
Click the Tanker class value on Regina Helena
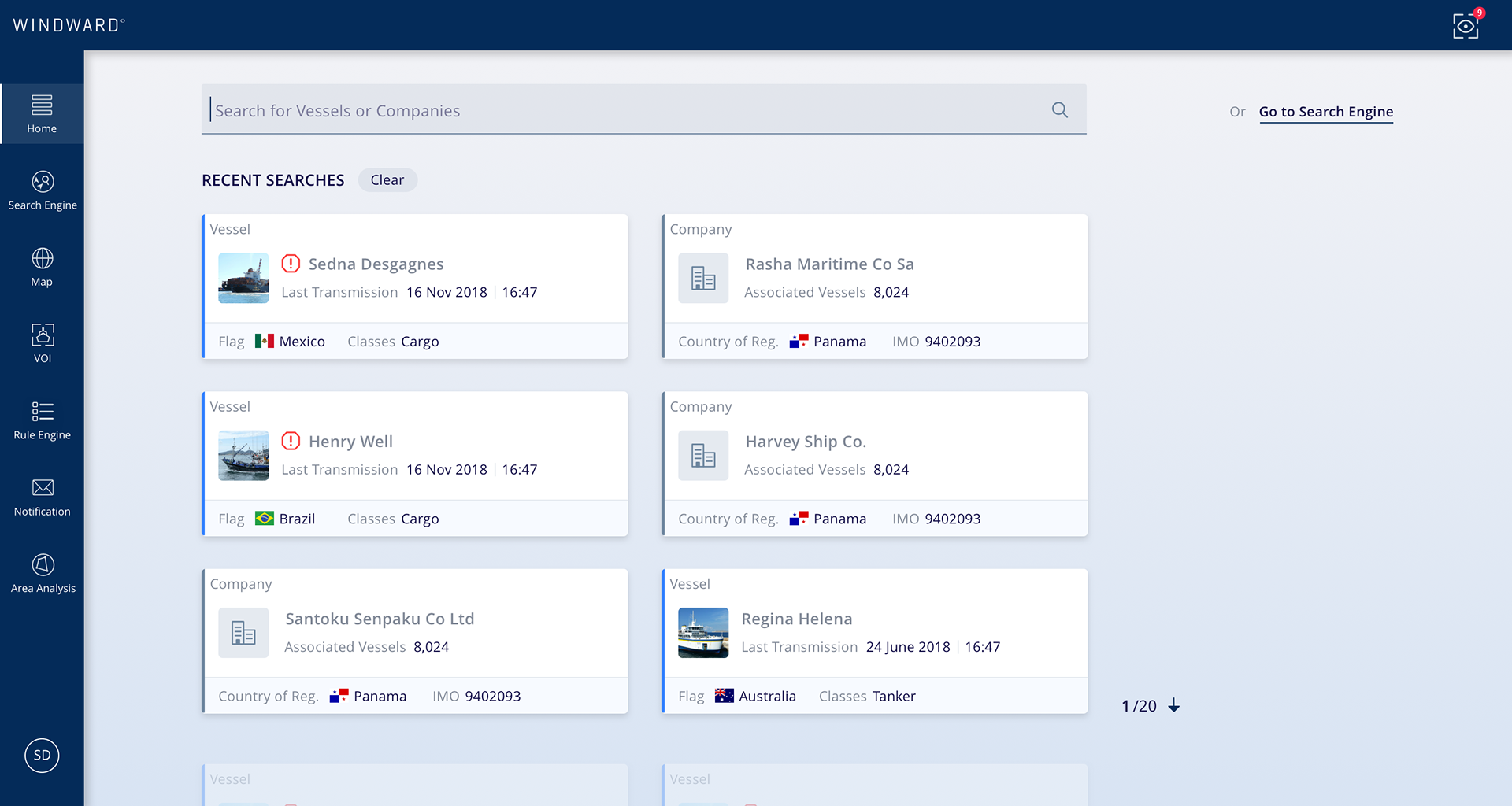pos(894,697)
